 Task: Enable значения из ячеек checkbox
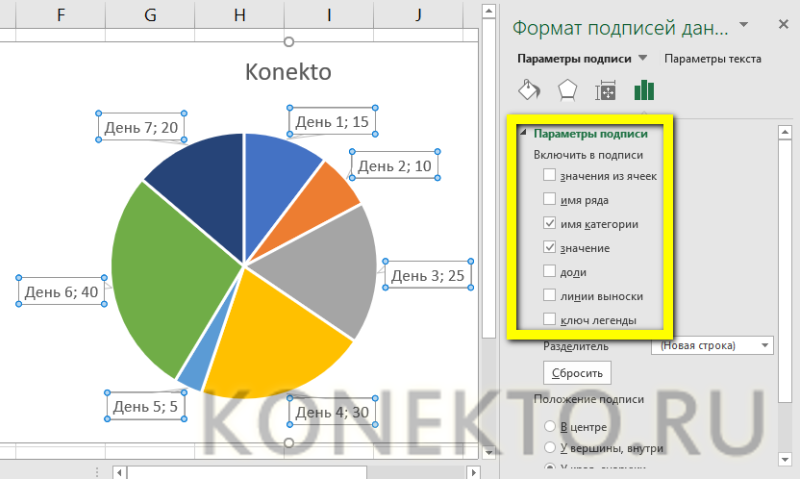click(x=549, y=175)
